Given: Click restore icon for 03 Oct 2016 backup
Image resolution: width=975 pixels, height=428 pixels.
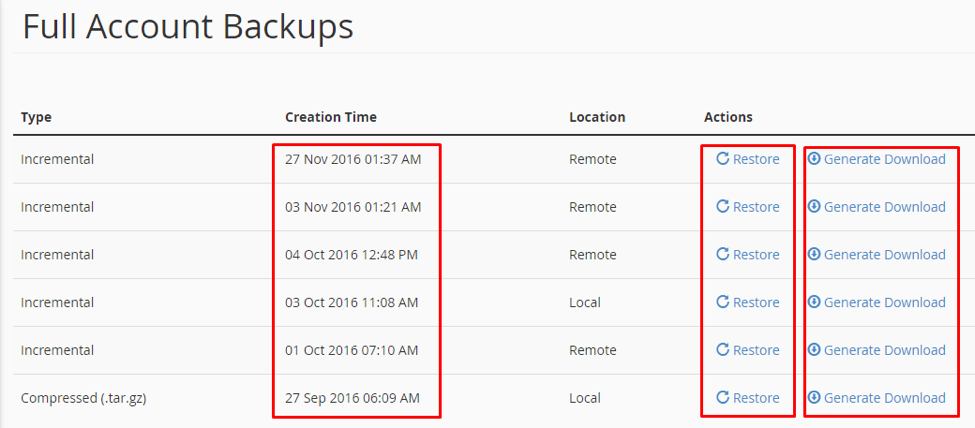Looking at the screenshot, I should click(x=722, y=302).
